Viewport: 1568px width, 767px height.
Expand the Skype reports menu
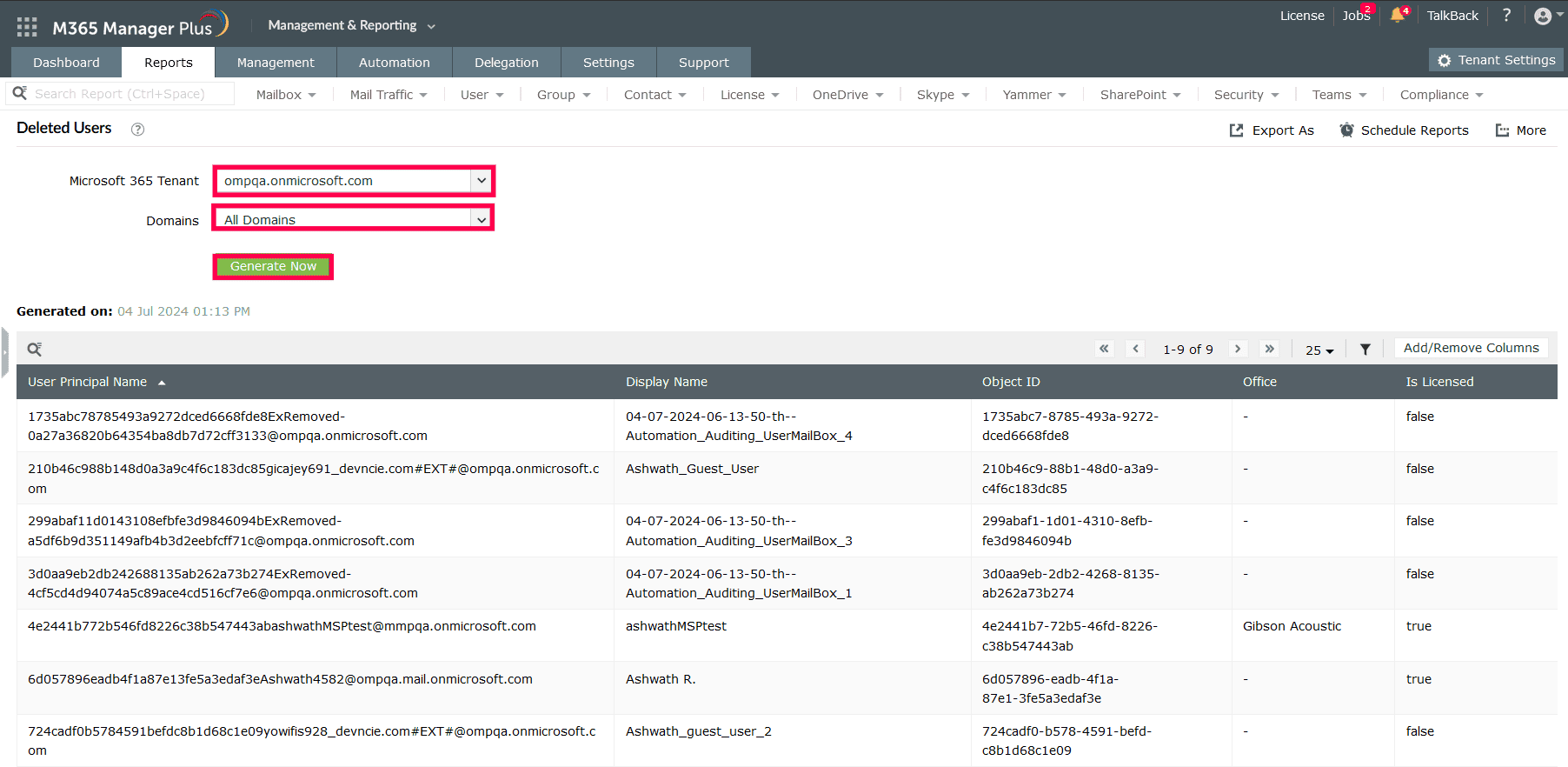pos(943,95)
